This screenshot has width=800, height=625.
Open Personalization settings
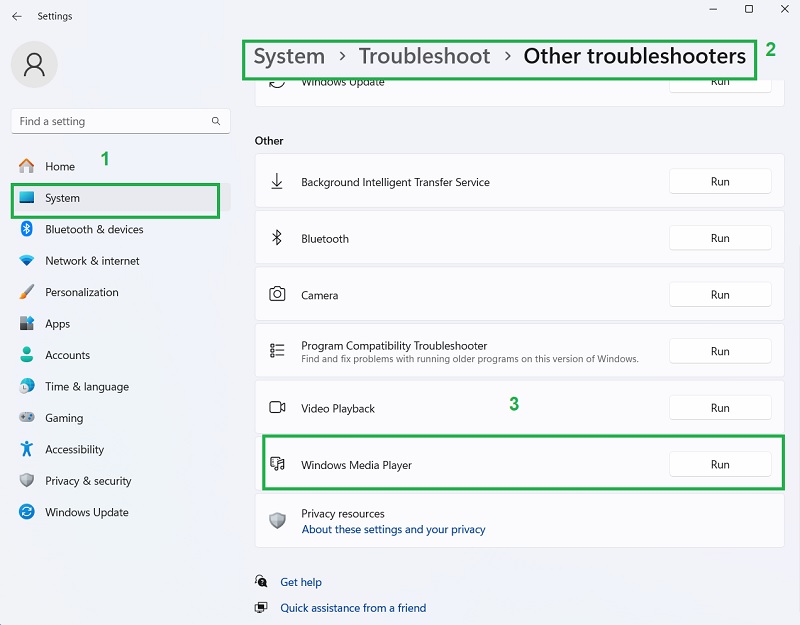coord(120,292)
